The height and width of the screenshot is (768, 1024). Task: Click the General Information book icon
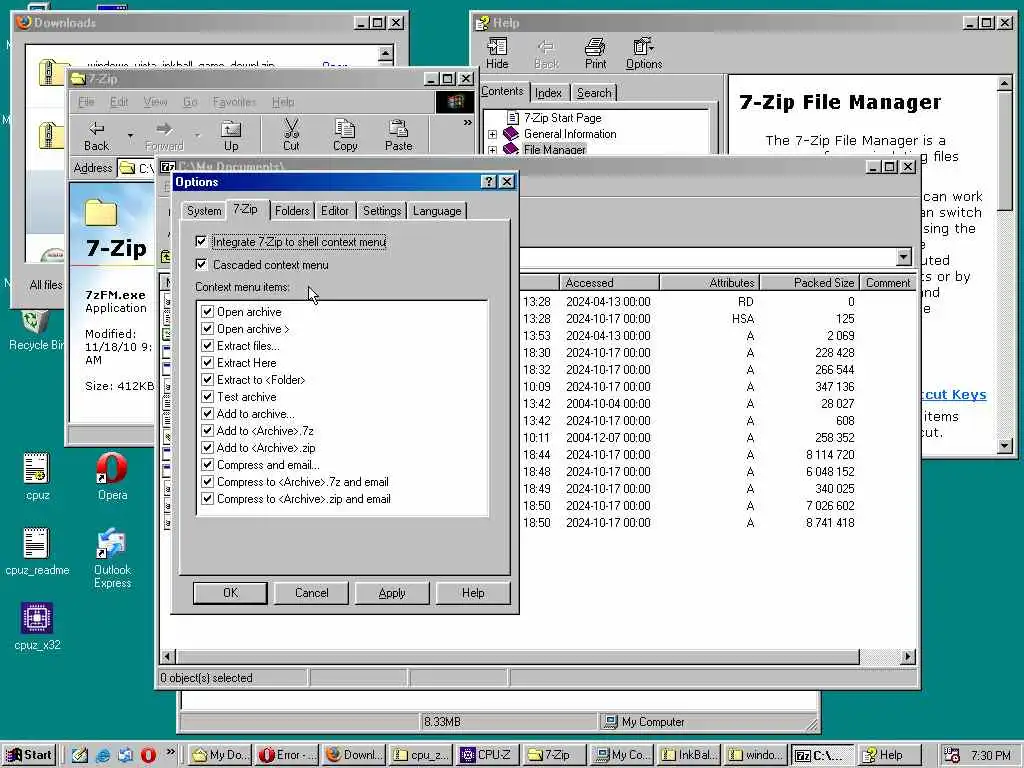point(511,134)
